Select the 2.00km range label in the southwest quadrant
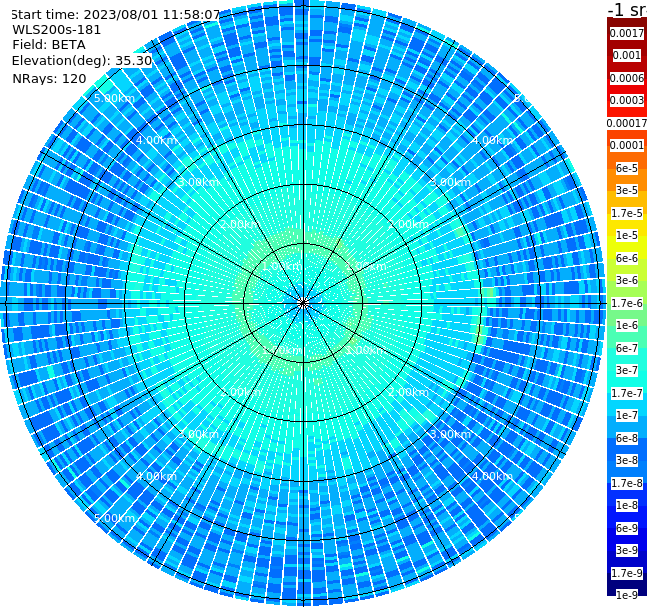This screenshot has height=607, width=647. [x=241, y=392]
